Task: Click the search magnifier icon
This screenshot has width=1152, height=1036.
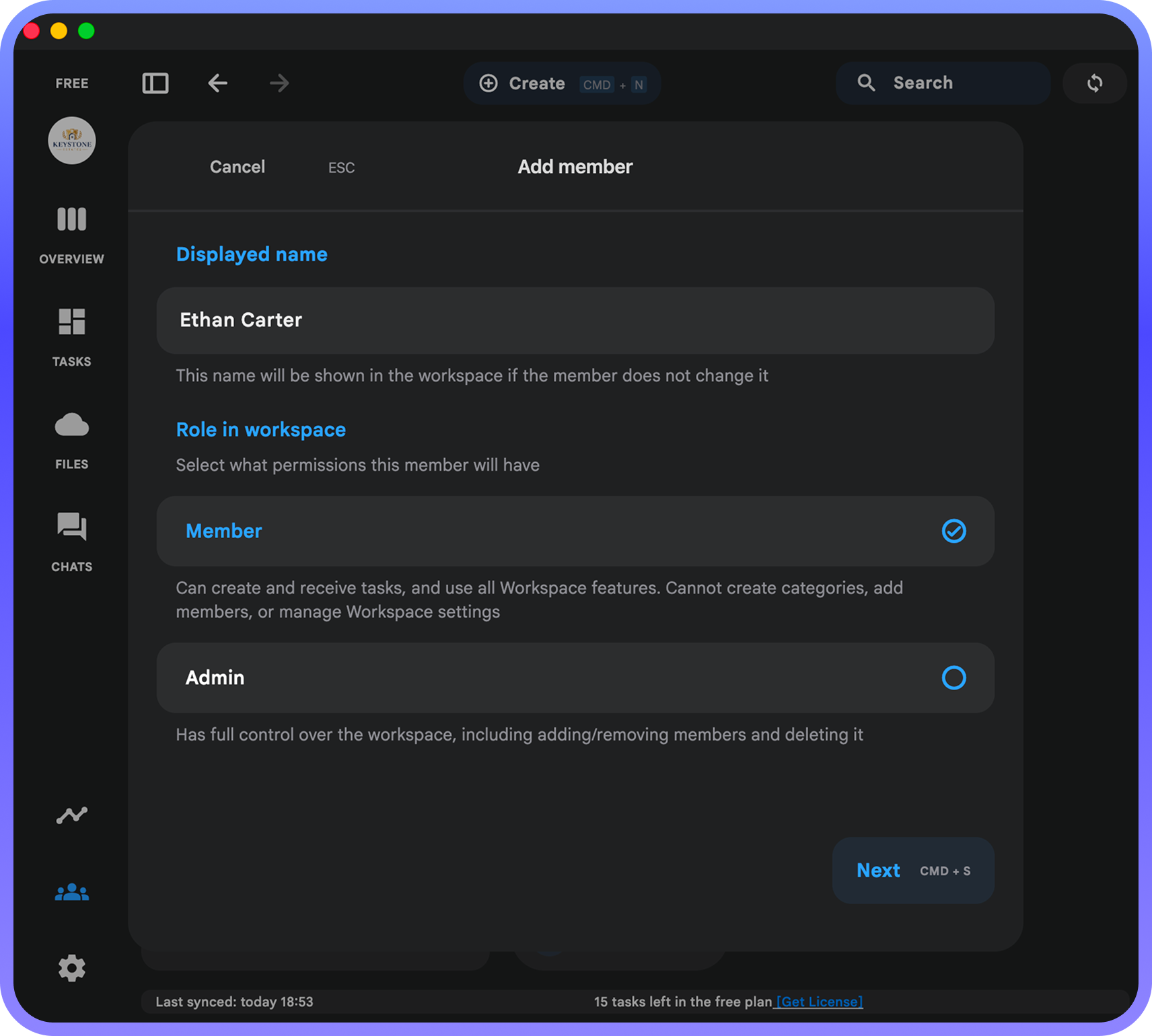Action: pyautogui.click(x=866, y=83)
